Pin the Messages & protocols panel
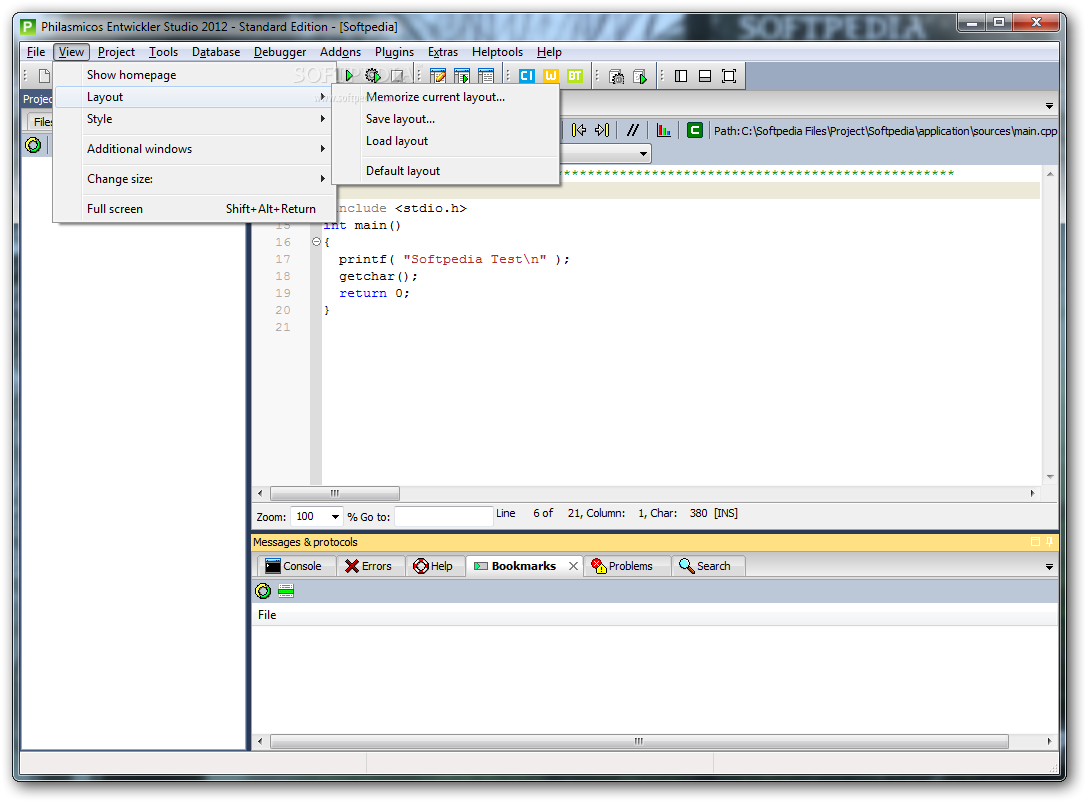This screenshot has height=802, width=1087. point(1050,541)
